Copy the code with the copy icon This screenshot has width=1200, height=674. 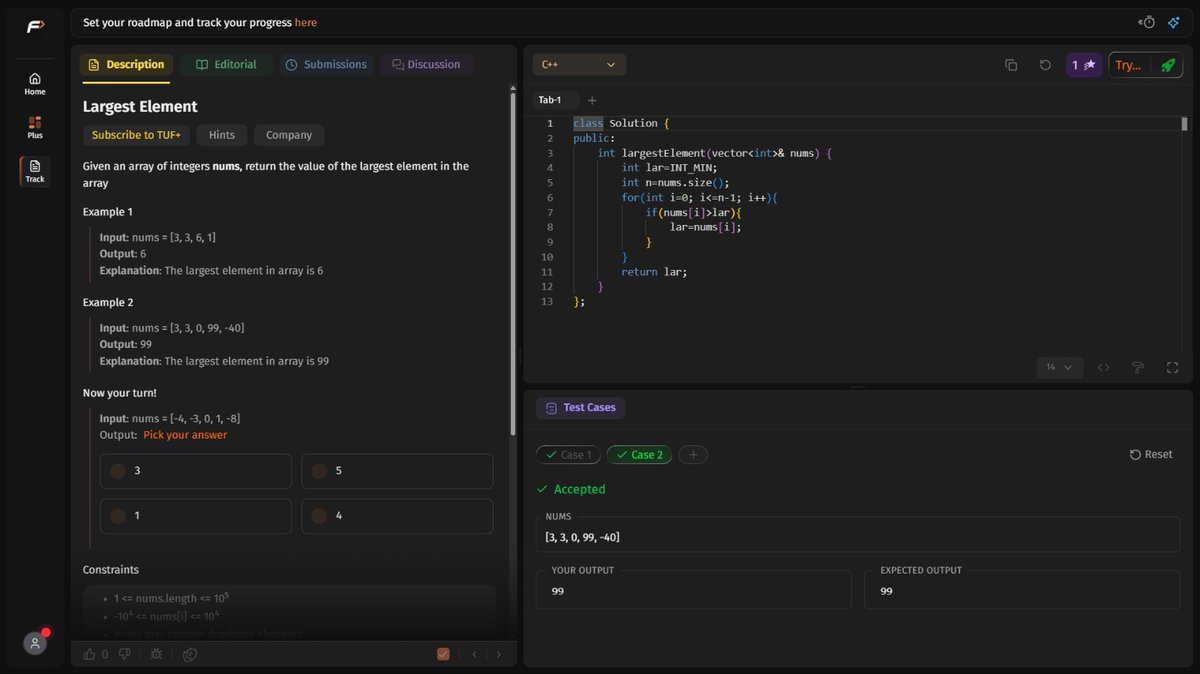coord(1011,65)
